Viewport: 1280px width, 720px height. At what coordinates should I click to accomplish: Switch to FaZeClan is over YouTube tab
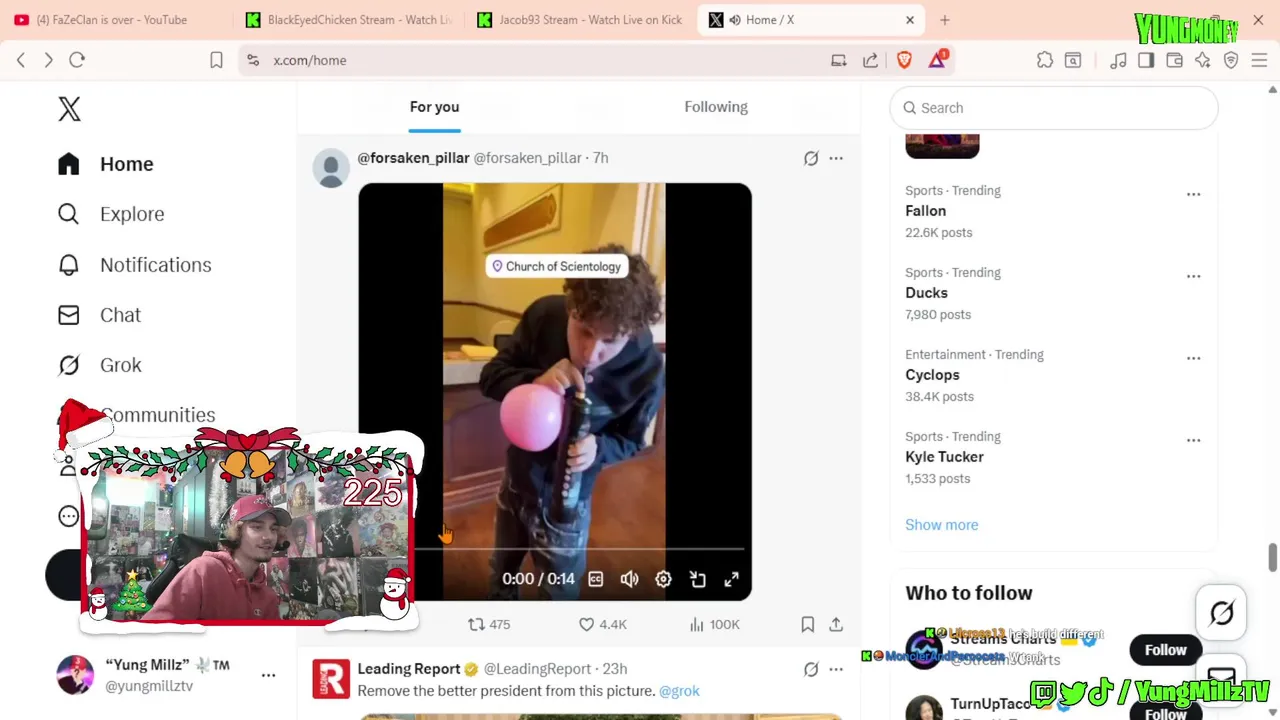[x=113, y=20]
